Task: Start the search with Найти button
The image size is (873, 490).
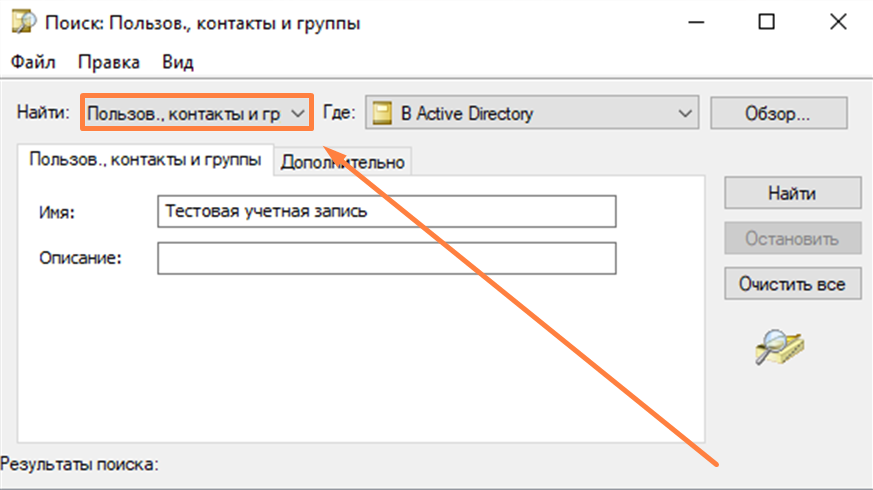Action: point(792,193)
